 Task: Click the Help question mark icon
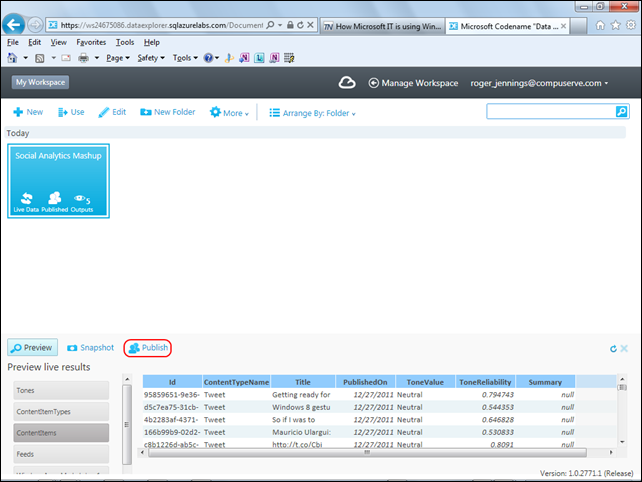(x=208, y=58)
